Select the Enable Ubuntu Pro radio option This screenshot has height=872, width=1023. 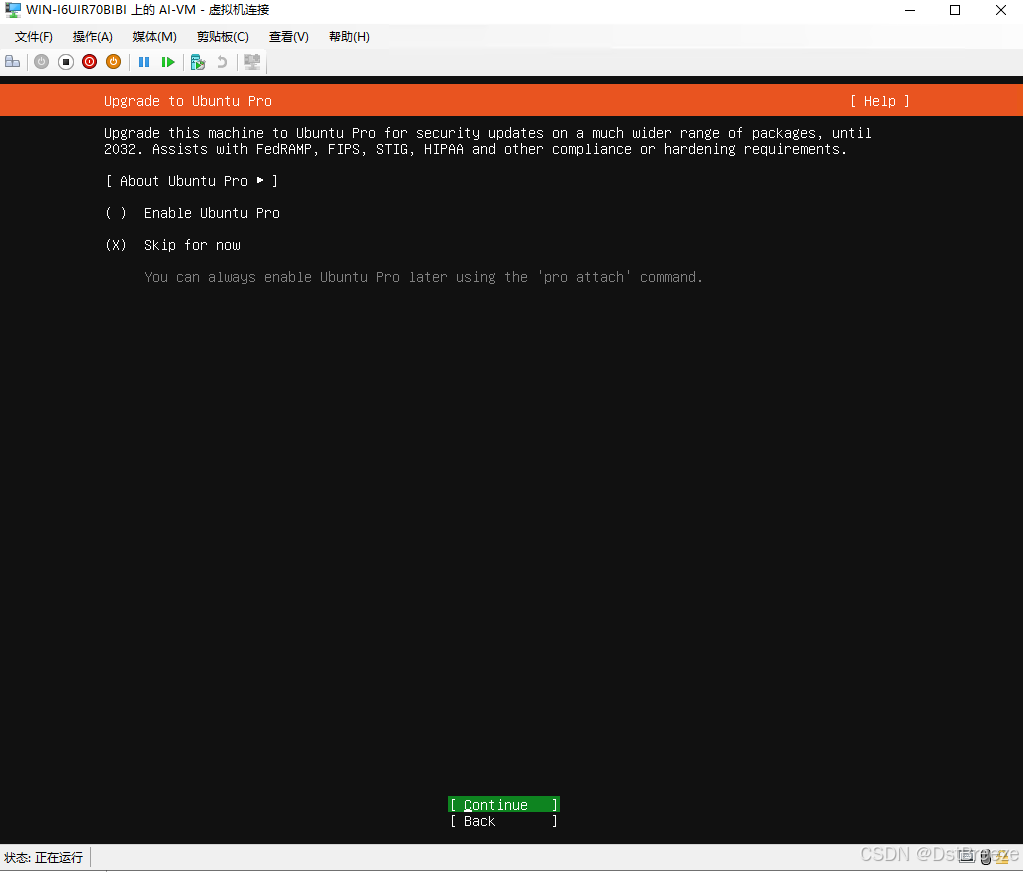click(193, 213)
